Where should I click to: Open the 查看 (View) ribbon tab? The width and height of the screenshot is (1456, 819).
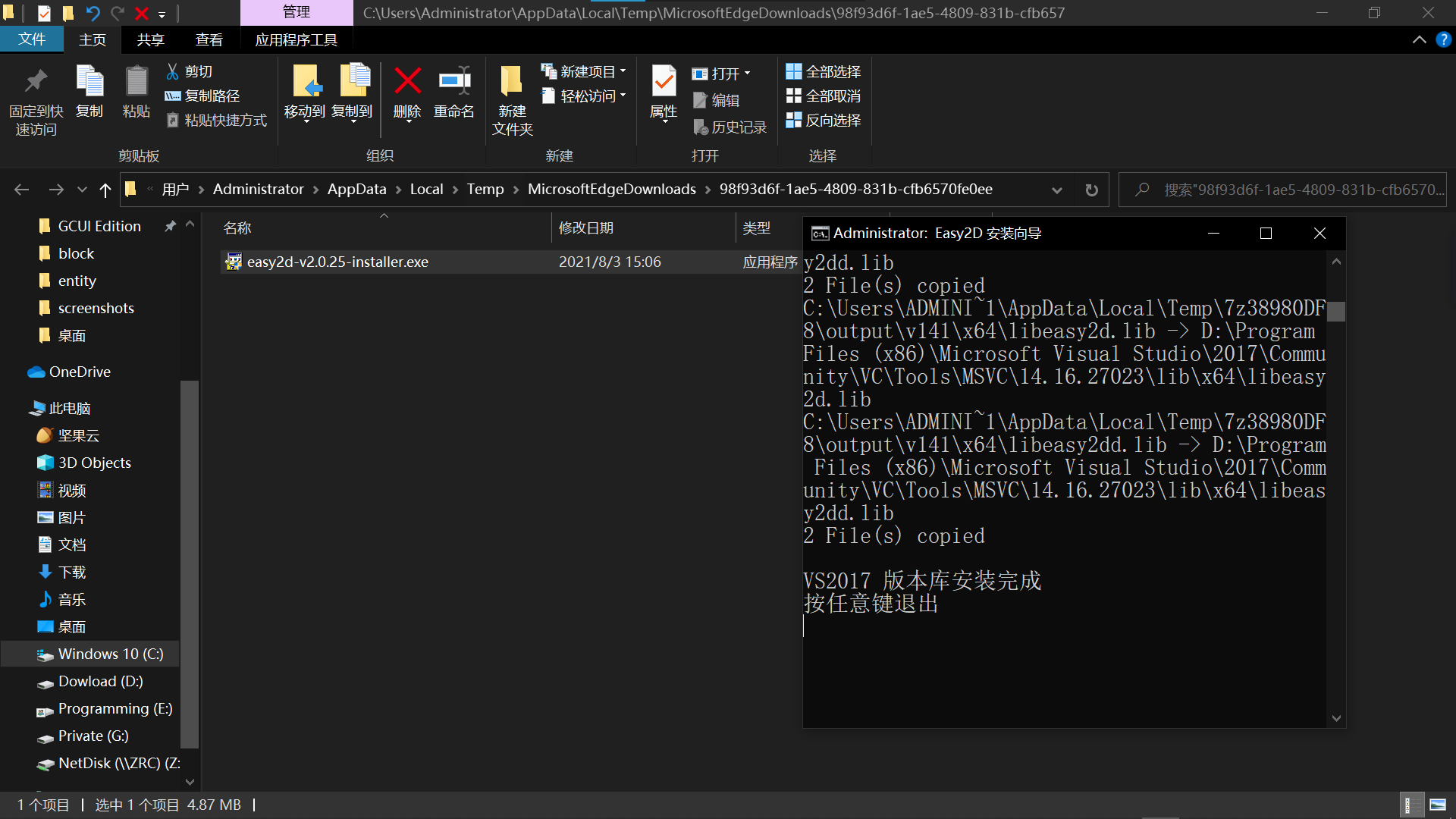coord(210,39)
